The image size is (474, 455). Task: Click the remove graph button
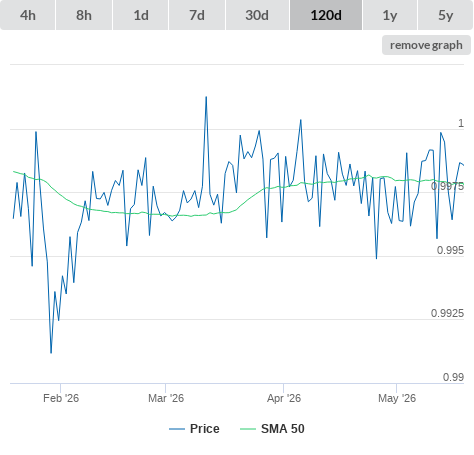click(426, 45)
